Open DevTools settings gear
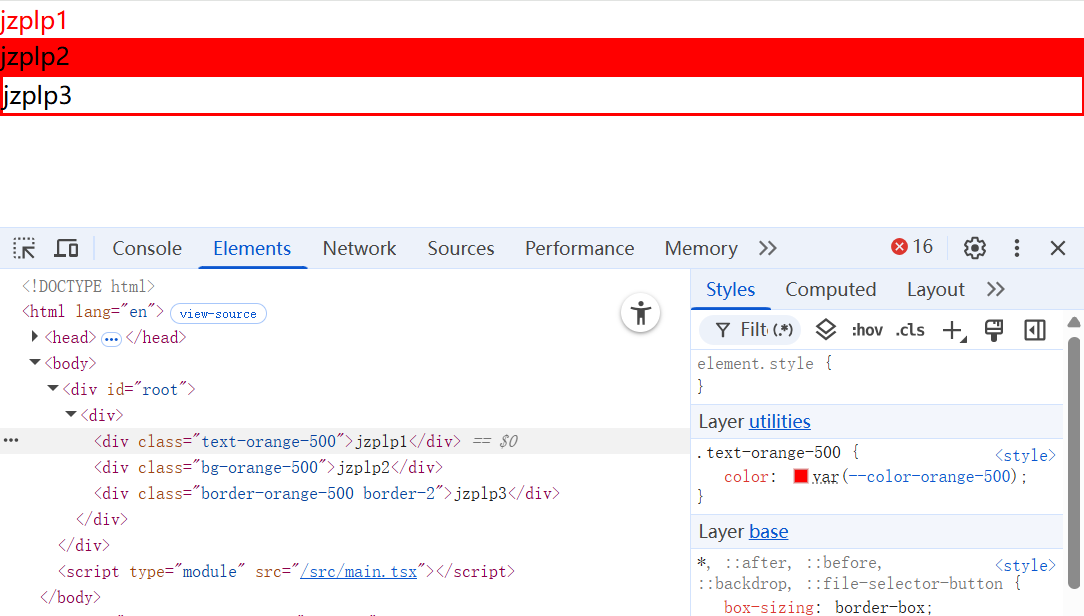The height and width of the screenshot is (616, 1084). click(x=975, y=248)
